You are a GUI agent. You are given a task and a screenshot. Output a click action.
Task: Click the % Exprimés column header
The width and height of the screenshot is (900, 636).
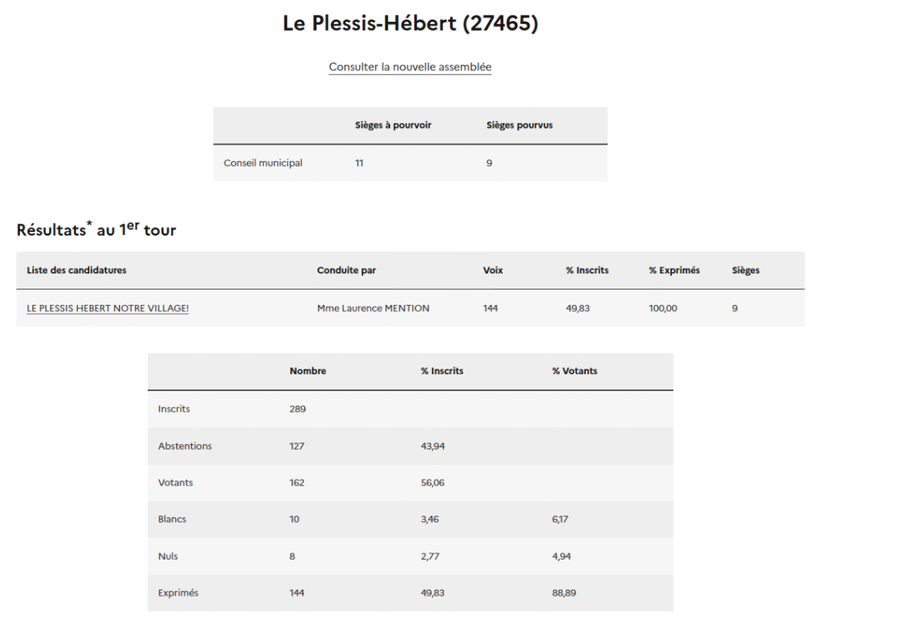(x=674, y=270)
